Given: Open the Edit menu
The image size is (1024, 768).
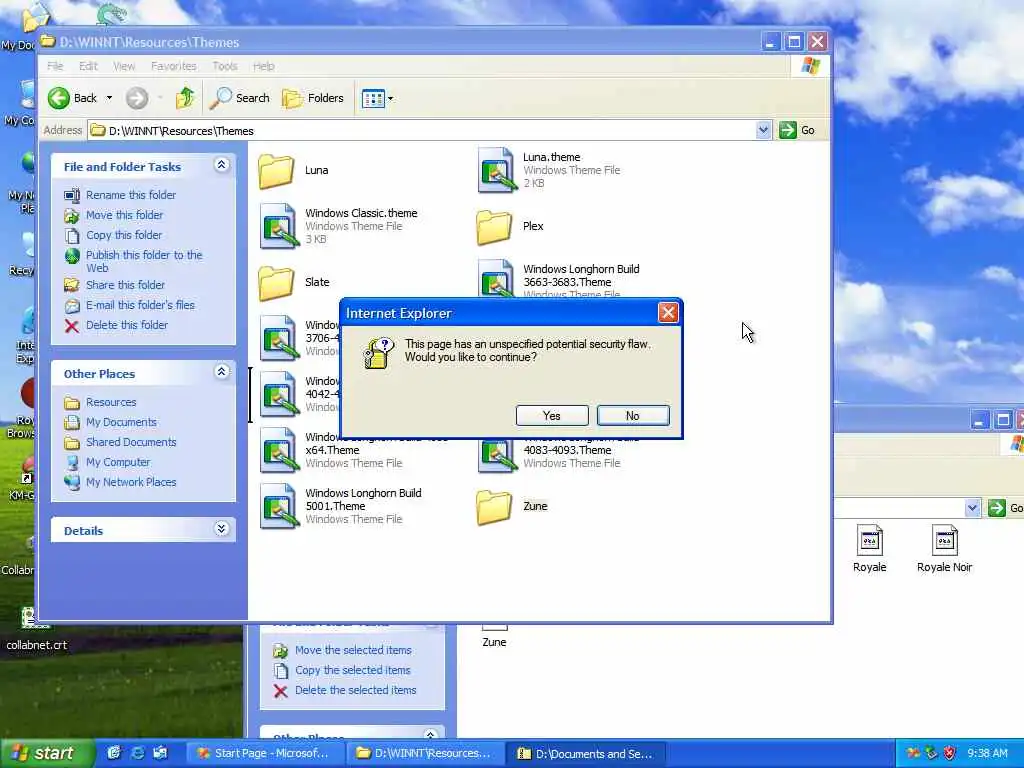Looking at the screenshot, I should point(88,66).
